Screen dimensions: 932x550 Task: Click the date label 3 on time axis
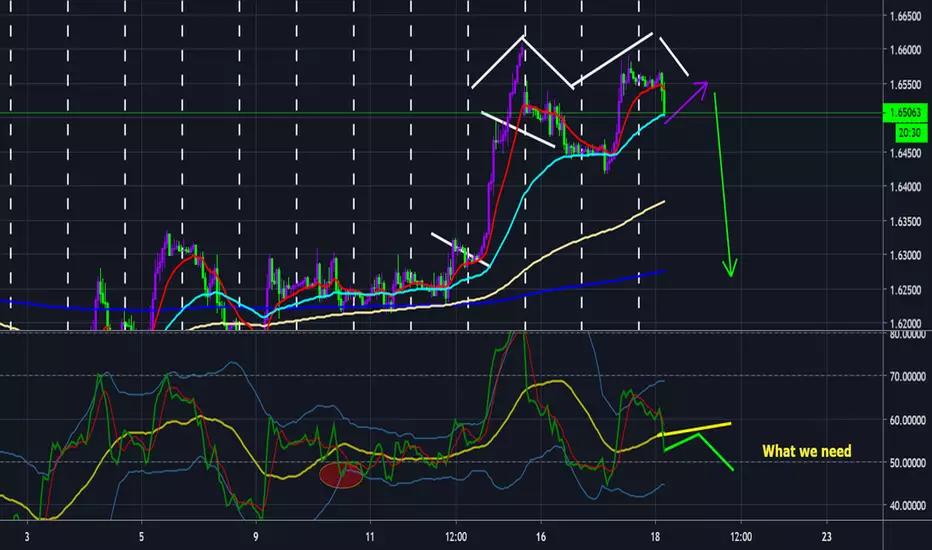[x=27, y=537]
